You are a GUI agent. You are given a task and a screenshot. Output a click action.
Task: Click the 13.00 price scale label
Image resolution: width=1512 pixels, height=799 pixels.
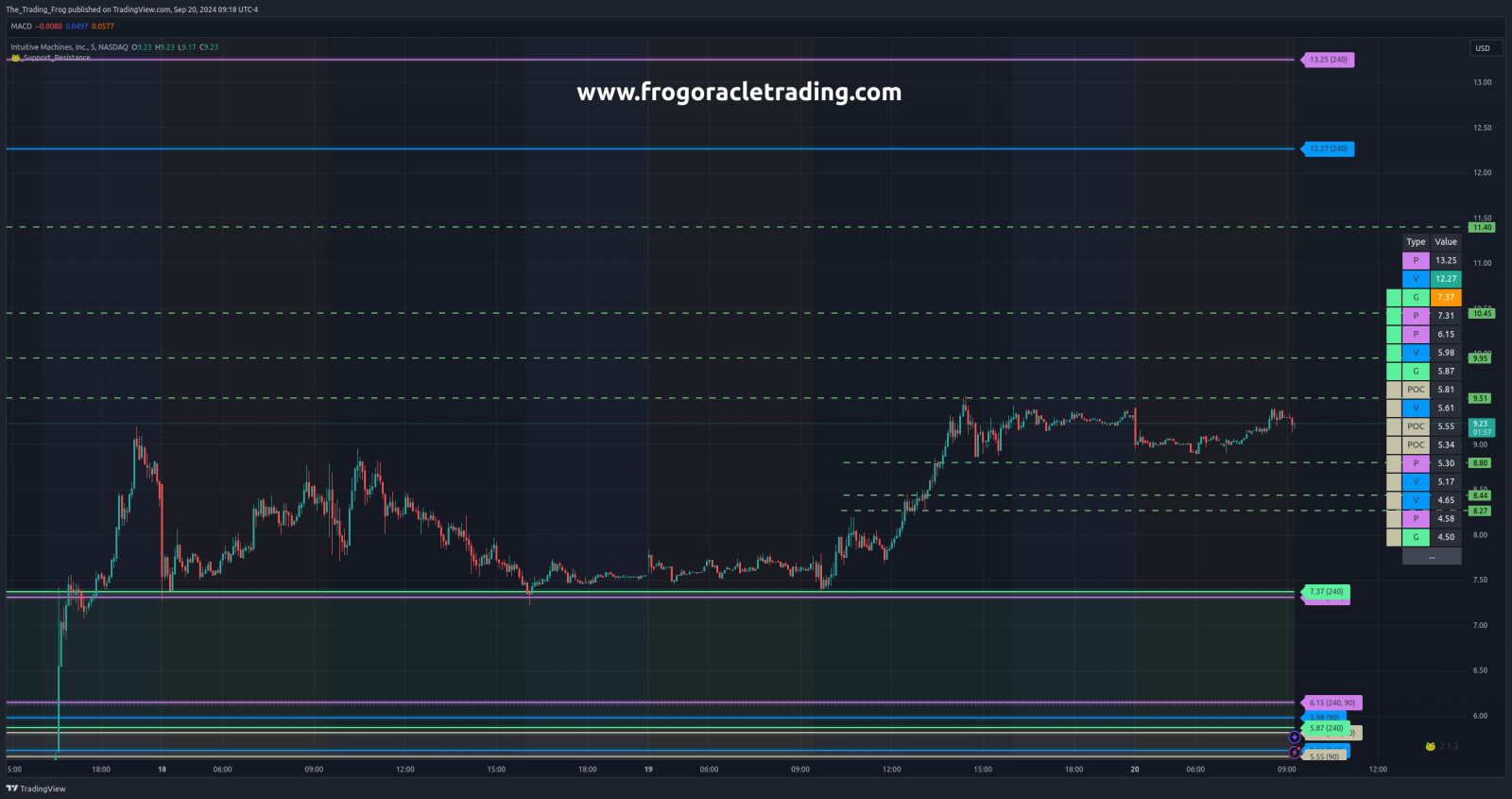point(1482,82)
